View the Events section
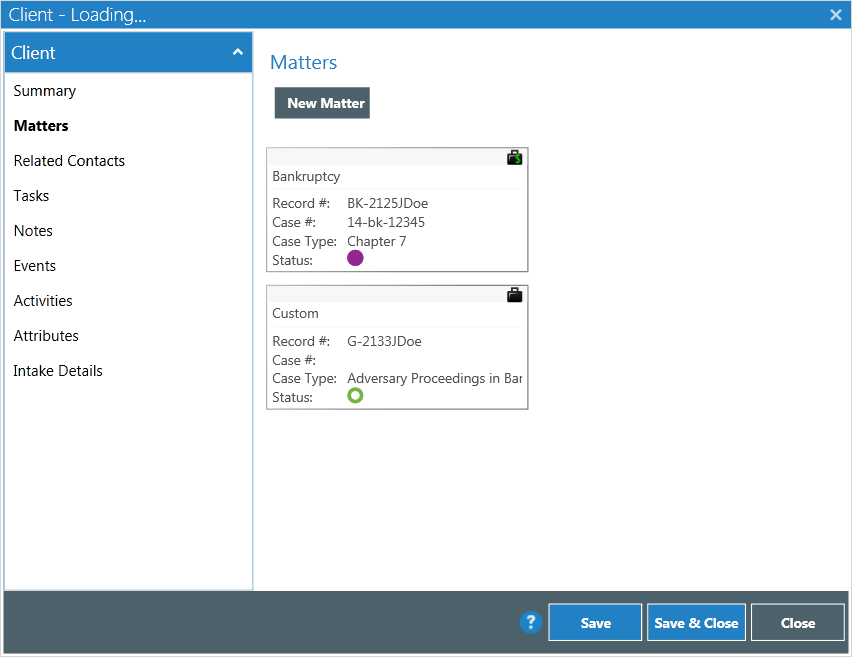Image resolution: width=852 pixels, height=657 pixels. (x=34, y=265)
